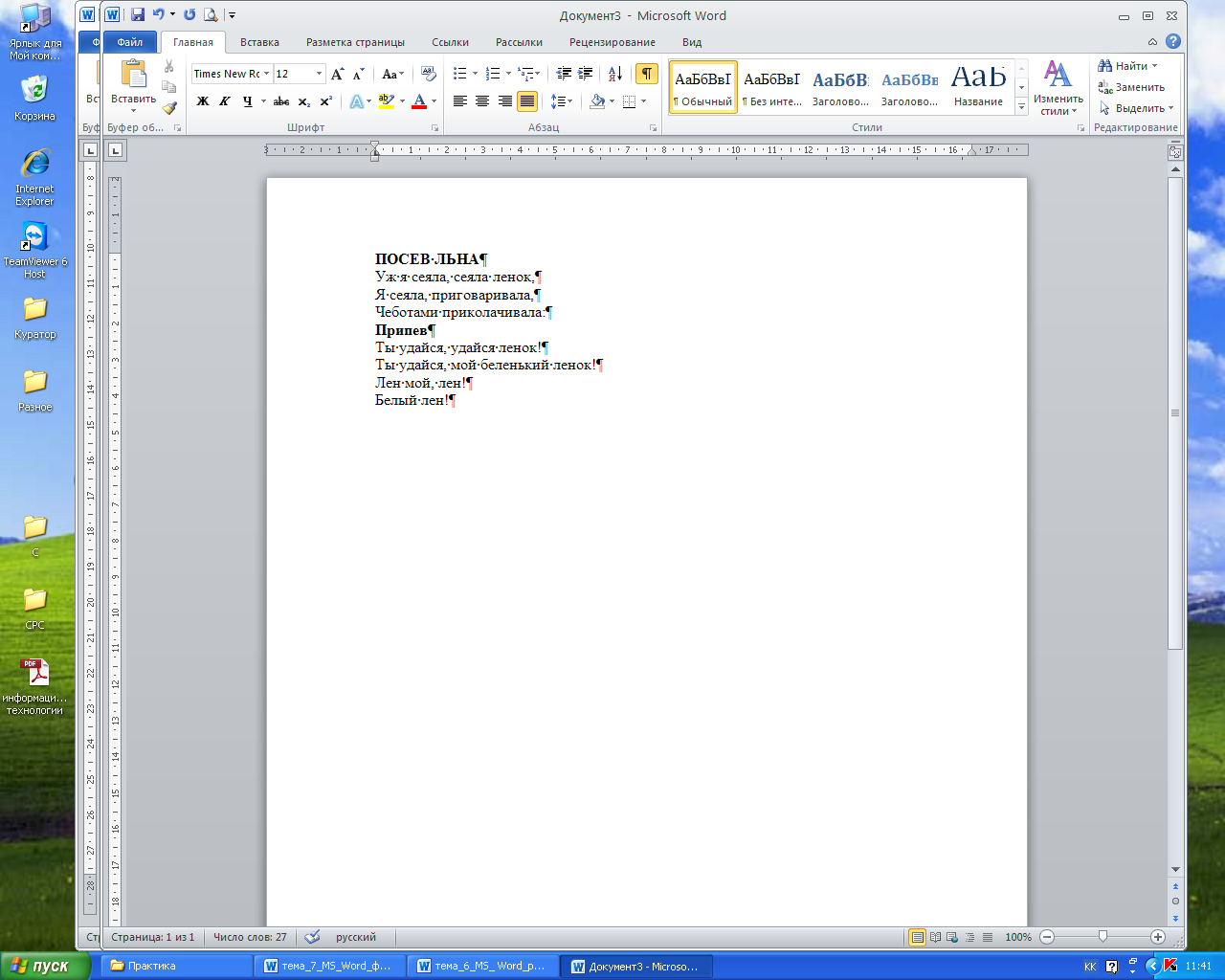Click spell check icon in status bar

312,937
